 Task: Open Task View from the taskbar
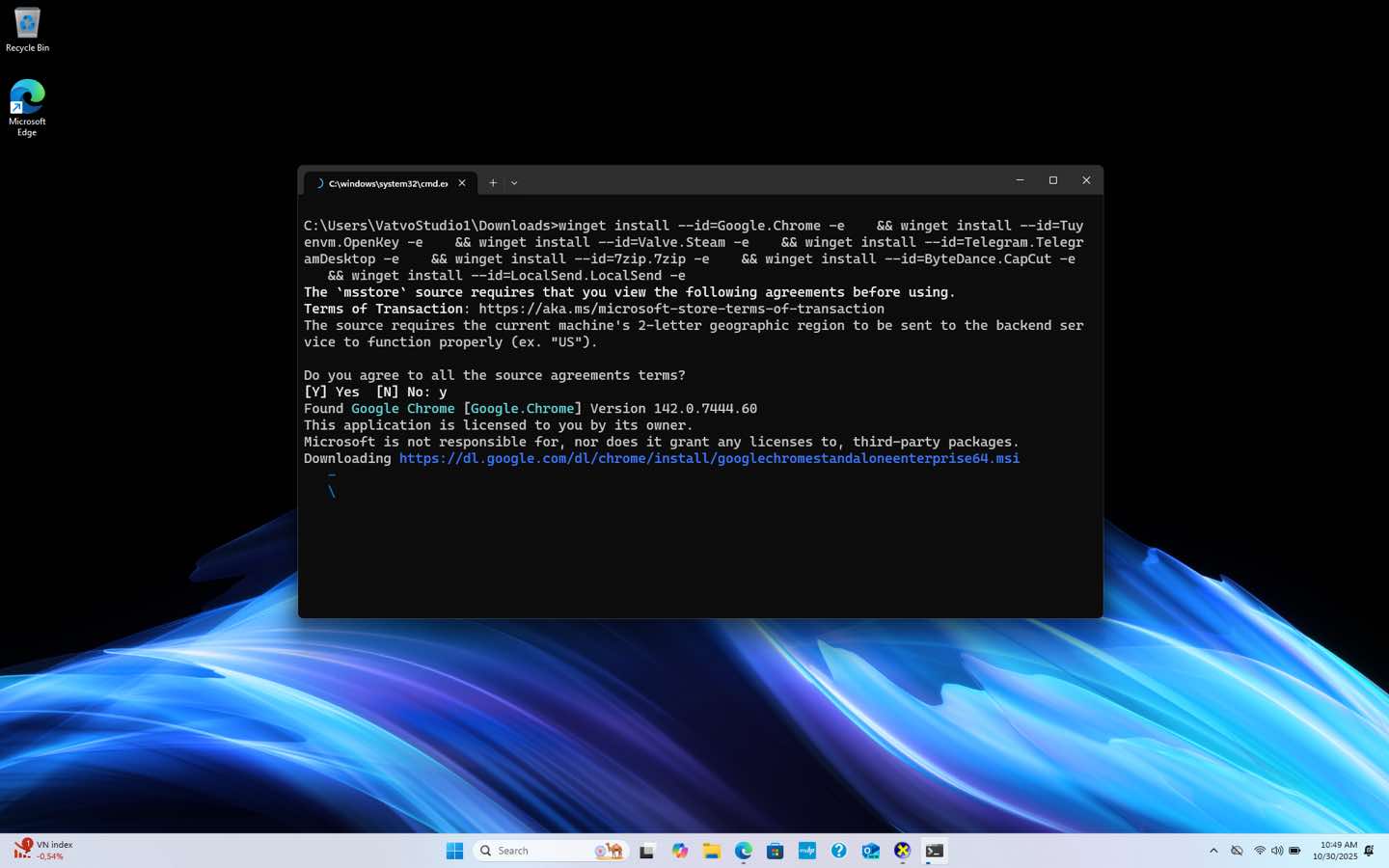point(647,851)
